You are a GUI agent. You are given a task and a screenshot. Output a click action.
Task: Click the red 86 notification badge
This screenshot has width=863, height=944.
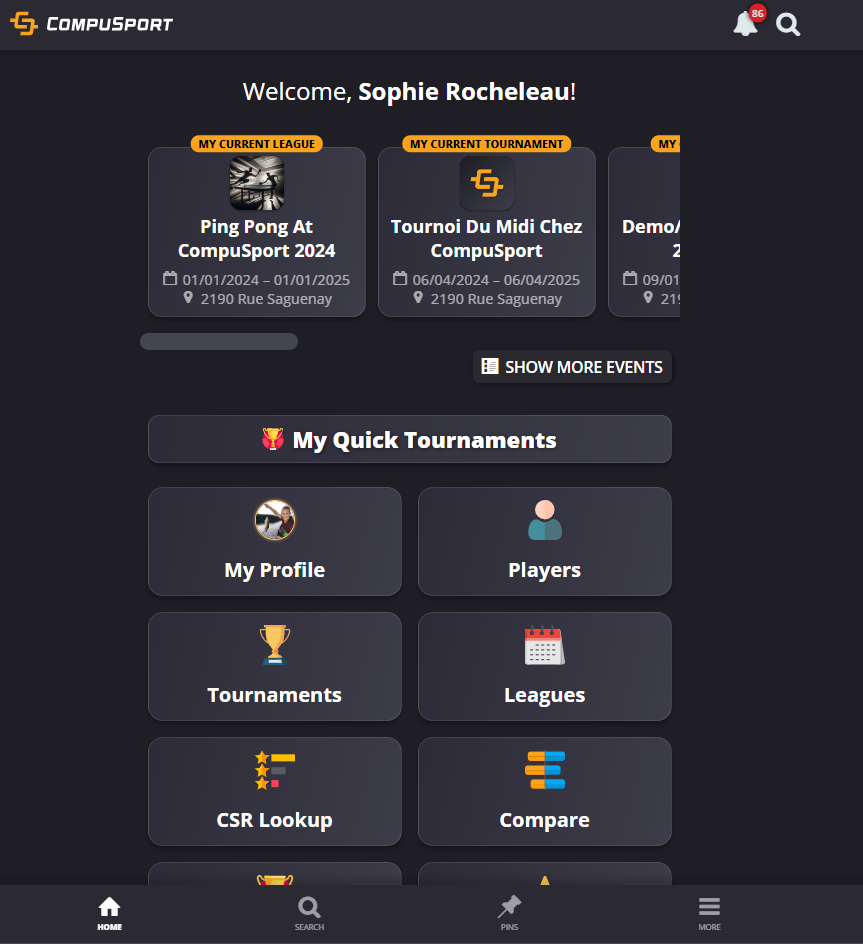pos(757,13)
